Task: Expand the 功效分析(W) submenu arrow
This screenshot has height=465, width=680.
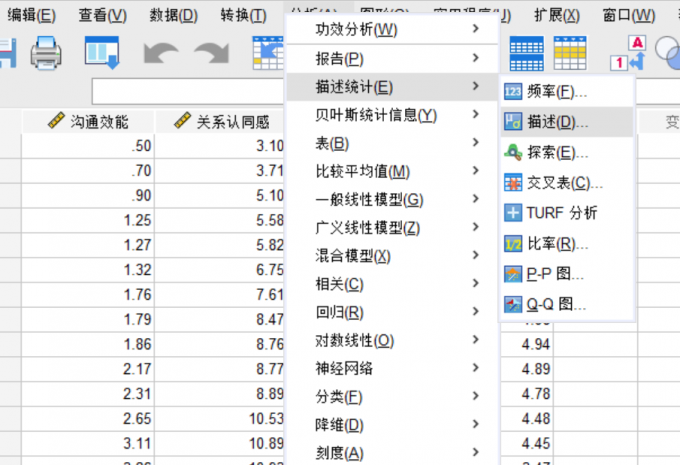Action: (x=476, y=29)
